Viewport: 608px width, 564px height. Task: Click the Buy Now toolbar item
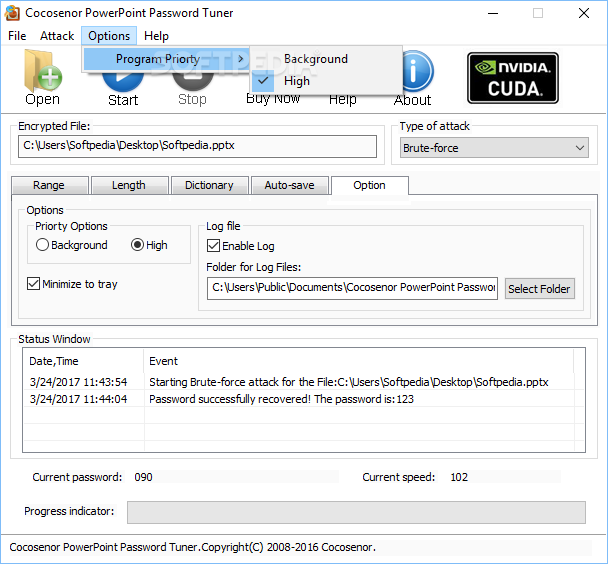pyautogui.click(x=273, y=99)
